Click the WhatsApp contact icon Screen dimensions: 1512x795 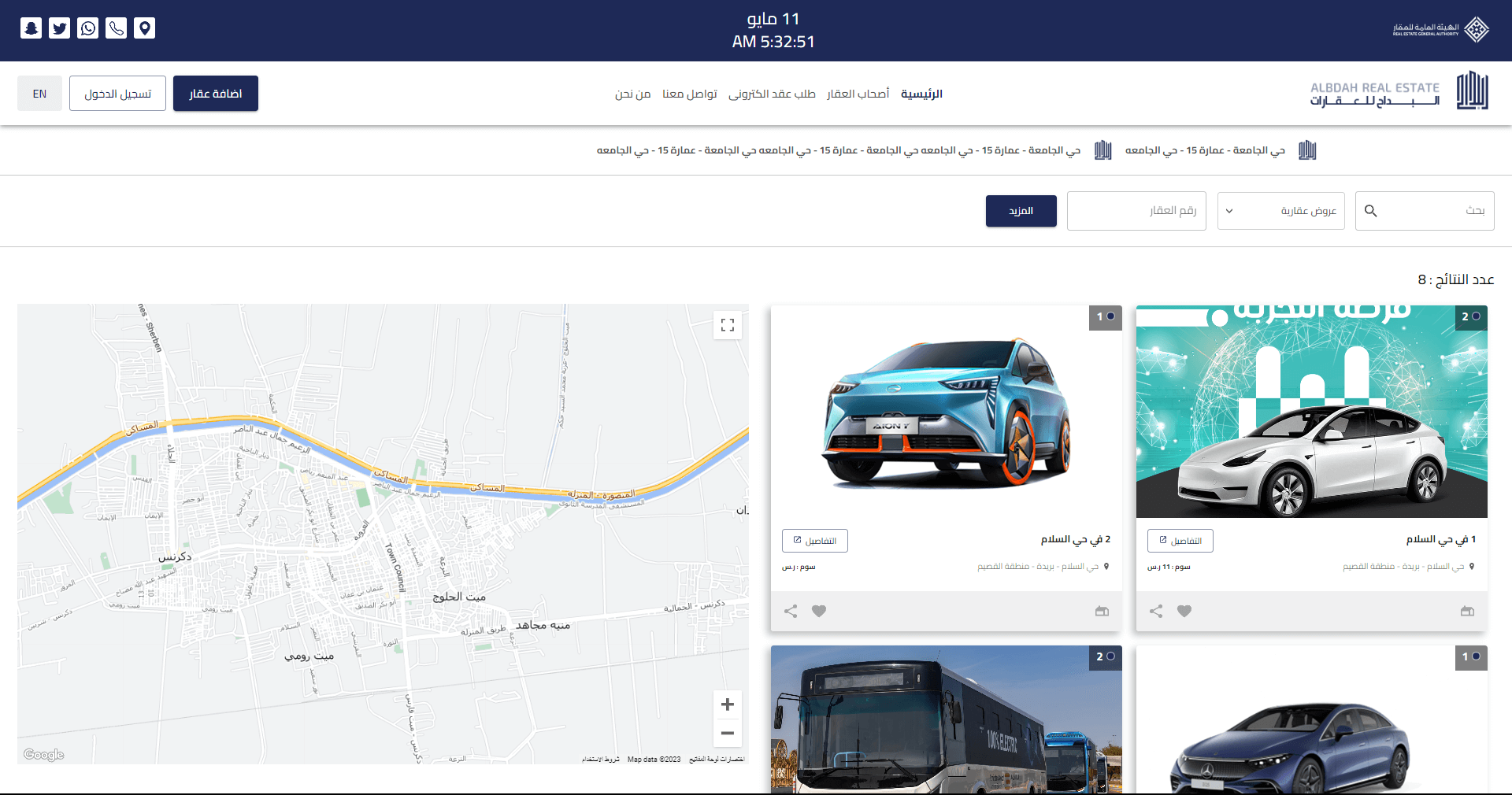[x=88, y=28]
